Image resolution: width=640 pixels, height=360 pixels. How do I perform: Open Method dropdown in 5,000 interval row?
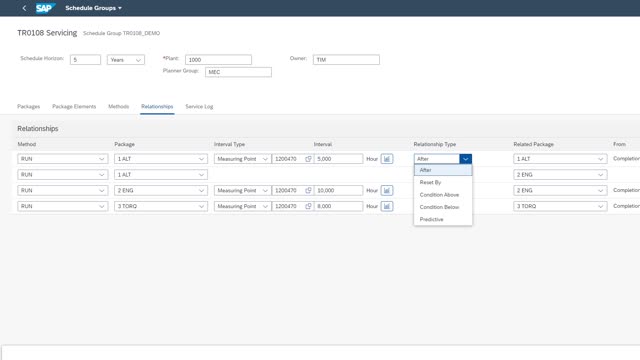point(63,159)
